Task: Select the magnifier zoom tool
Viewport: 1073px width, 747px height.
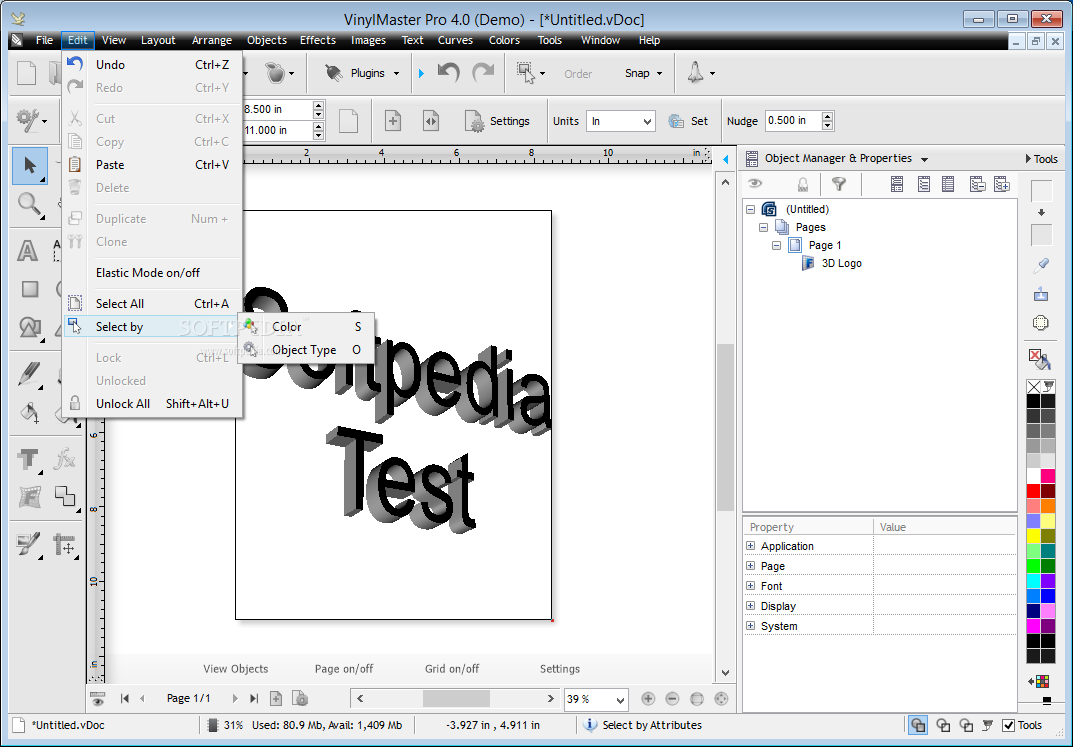Action: point(29,204)
